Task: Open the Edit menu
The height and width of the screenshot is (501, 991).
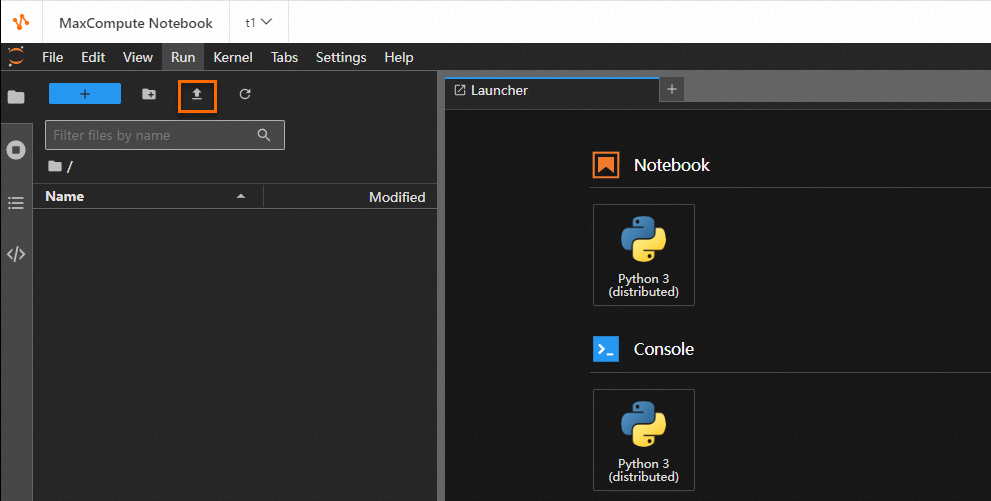Action: pyautogui.click(x=93, y=57)
